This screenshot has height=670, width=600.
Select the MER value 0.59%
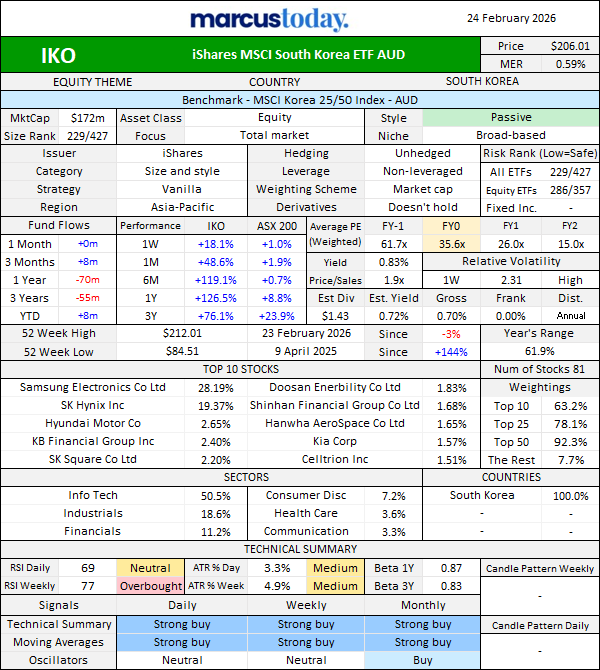point(570,64)
